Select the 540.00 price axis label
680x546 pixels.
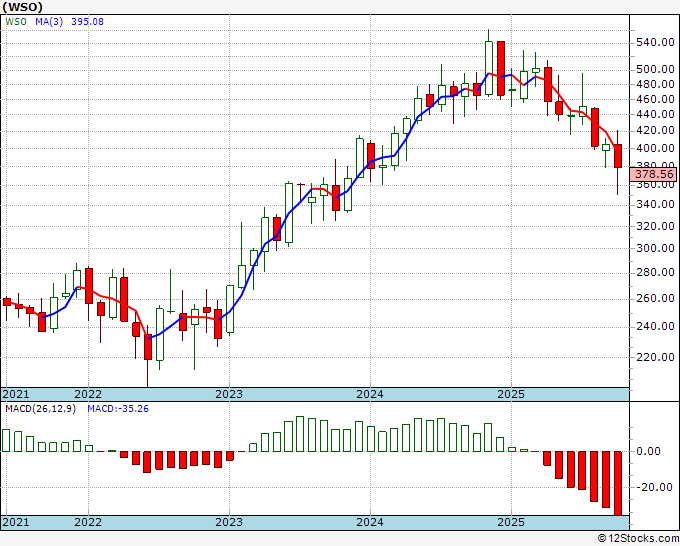pyautogui.click(x=655, y=43)
